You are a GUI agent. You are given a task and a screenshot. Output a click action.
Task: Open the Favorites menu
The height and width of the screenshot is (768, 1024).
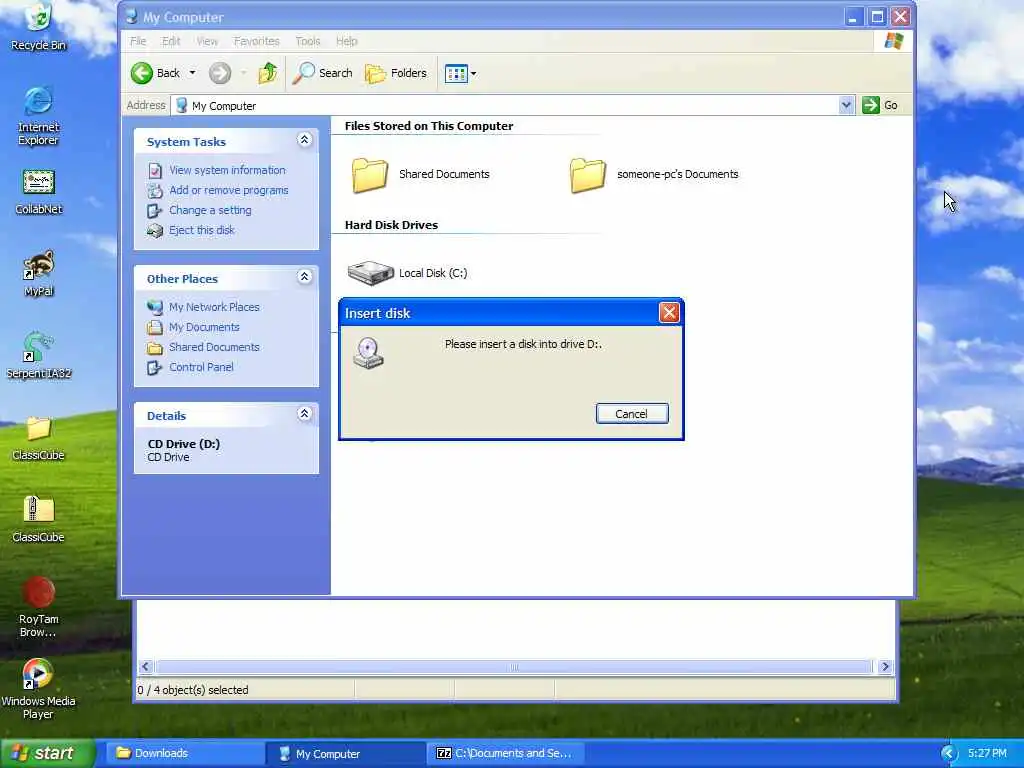[257, 41]
